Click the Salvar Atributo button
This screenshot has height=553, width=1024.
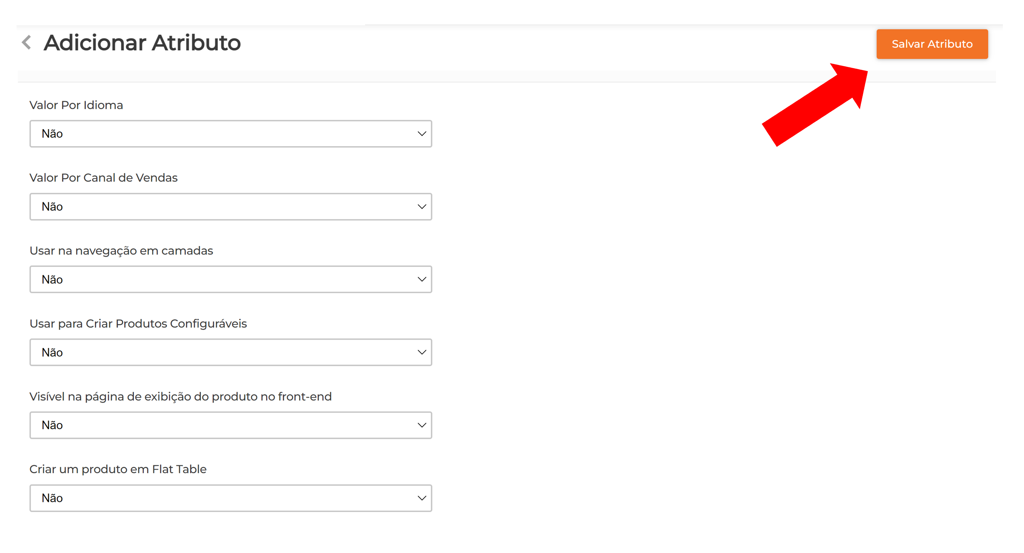[x=931, y=44]
